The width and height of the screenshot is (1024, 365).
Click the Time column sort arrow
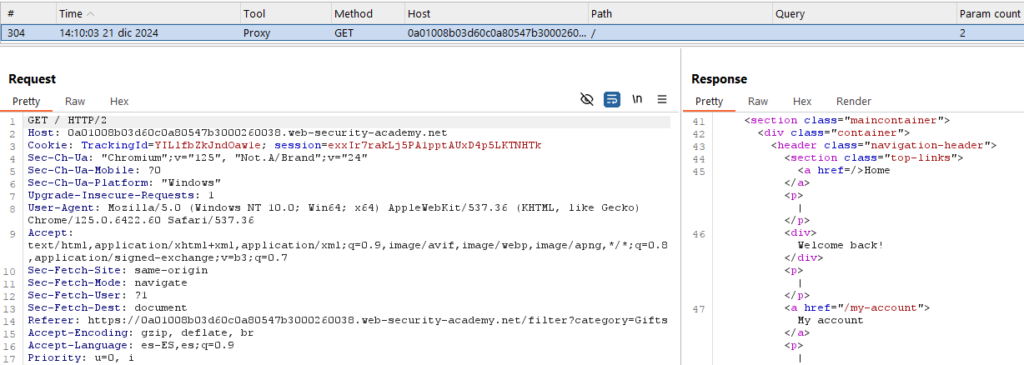[x=90, y=14]
